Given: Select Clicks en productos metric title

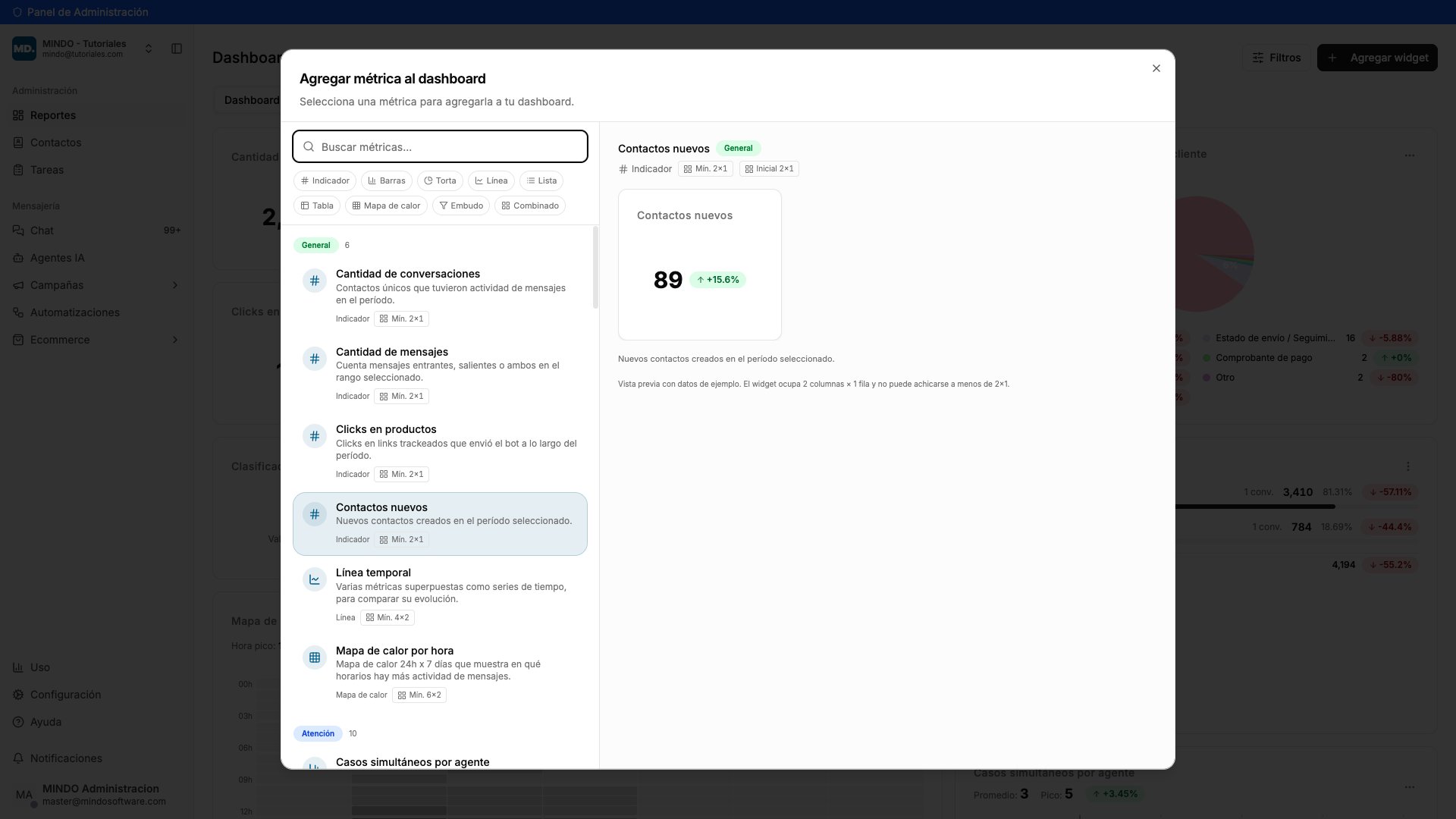Looking at the screenshot, I should (x=386, y=429).
